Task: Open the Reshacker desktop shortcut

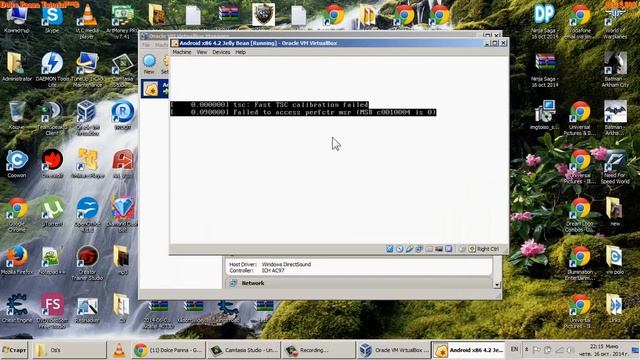Action: [x=87, y=309]
